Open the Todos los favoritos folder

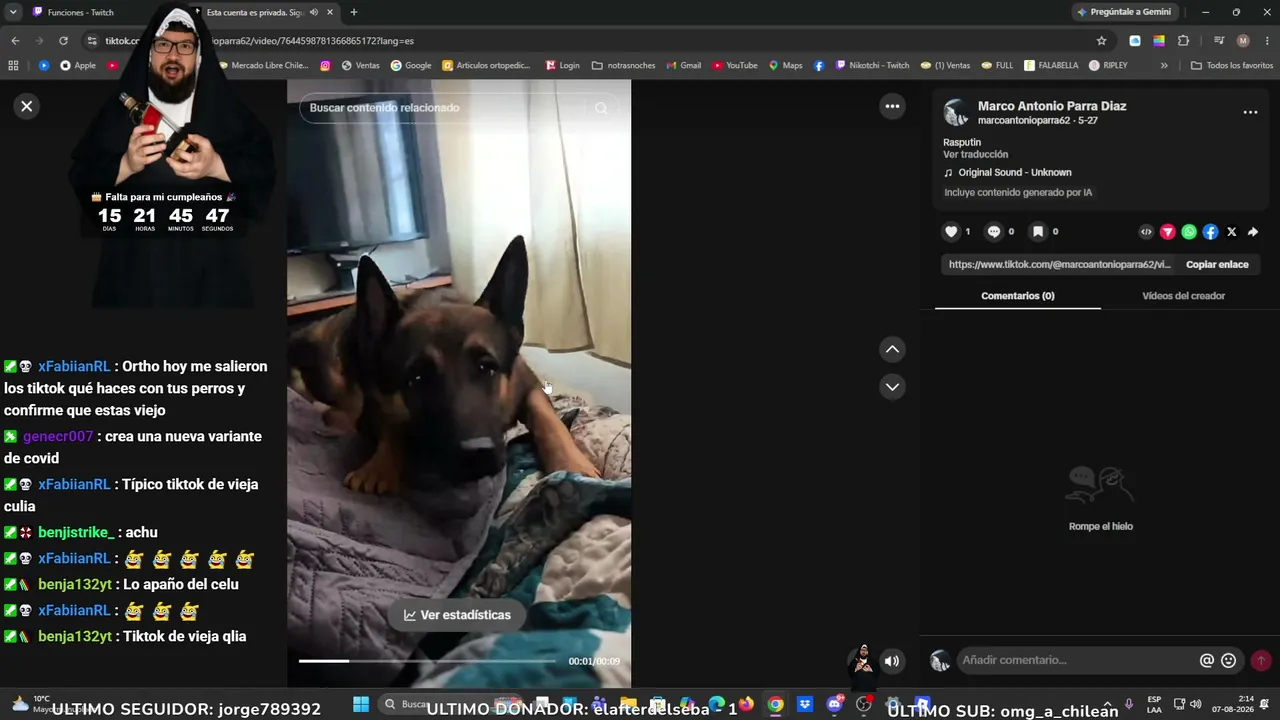[1232, 66]
